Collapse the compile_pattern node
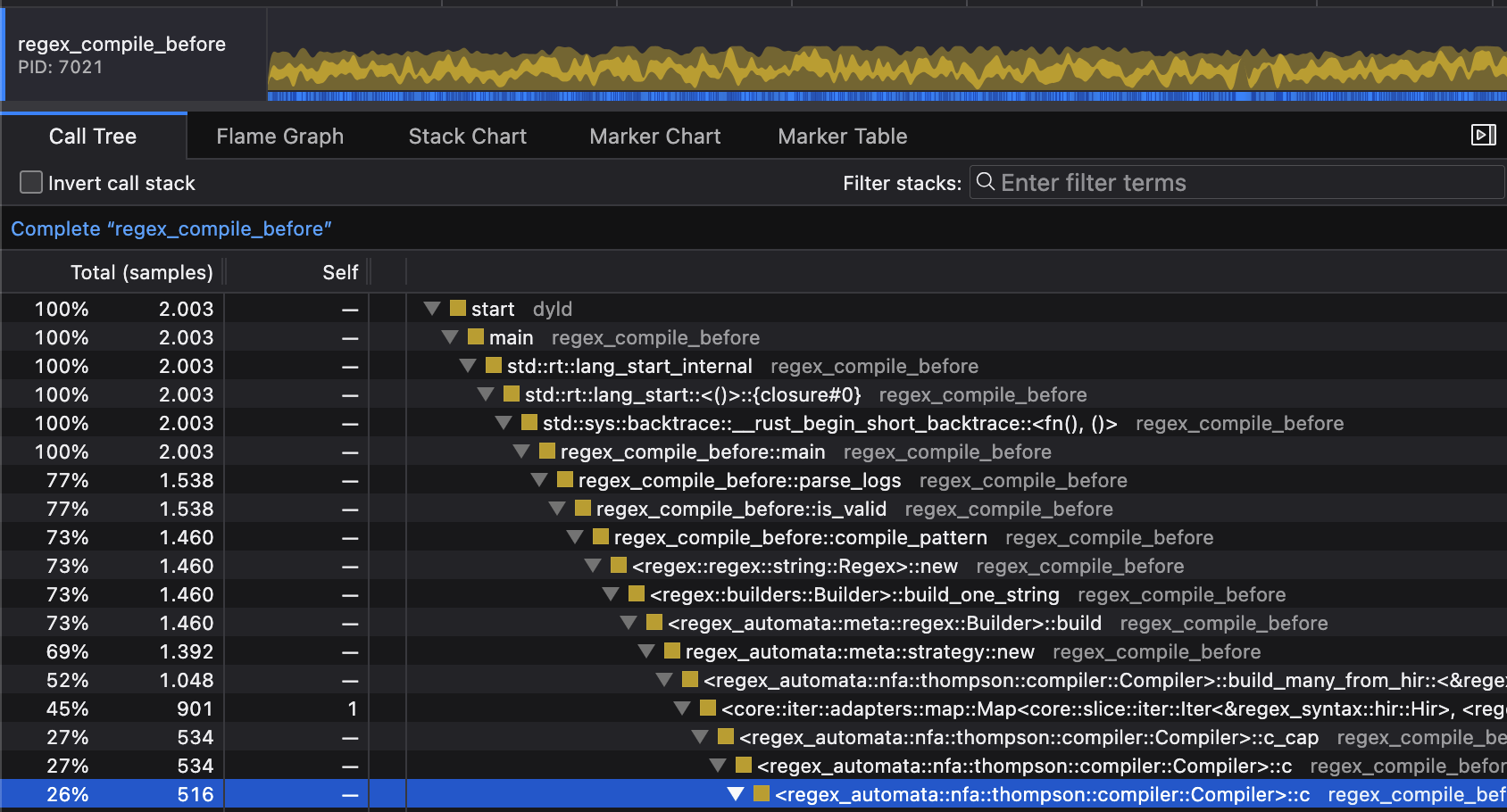 (575, 536)
